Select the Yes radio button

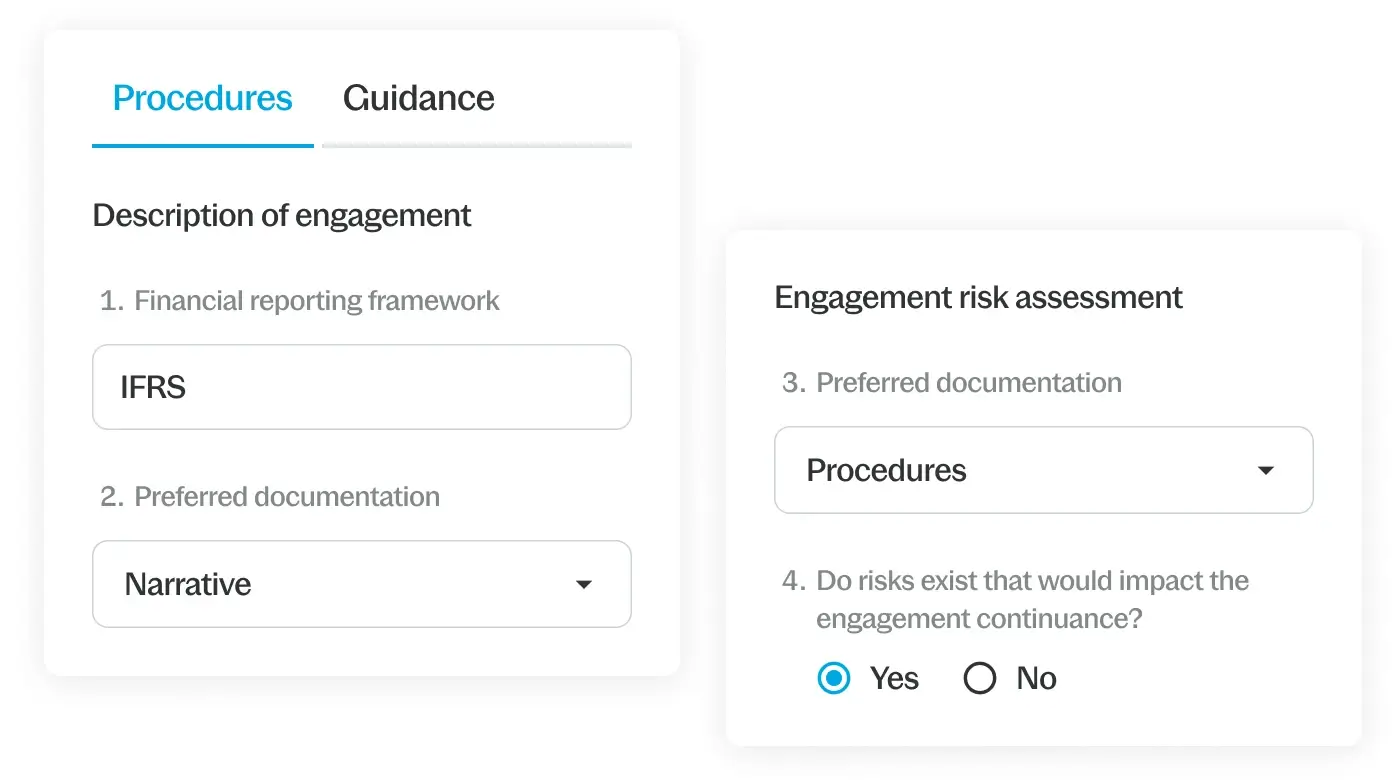pyautogui.click(x=834, y=679)
